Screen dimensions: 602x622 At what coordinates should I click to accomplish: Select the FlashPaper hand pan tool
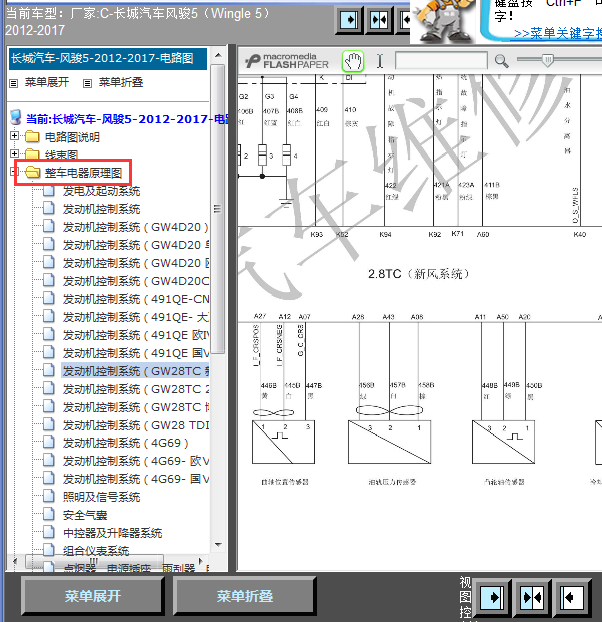point(353,61)
